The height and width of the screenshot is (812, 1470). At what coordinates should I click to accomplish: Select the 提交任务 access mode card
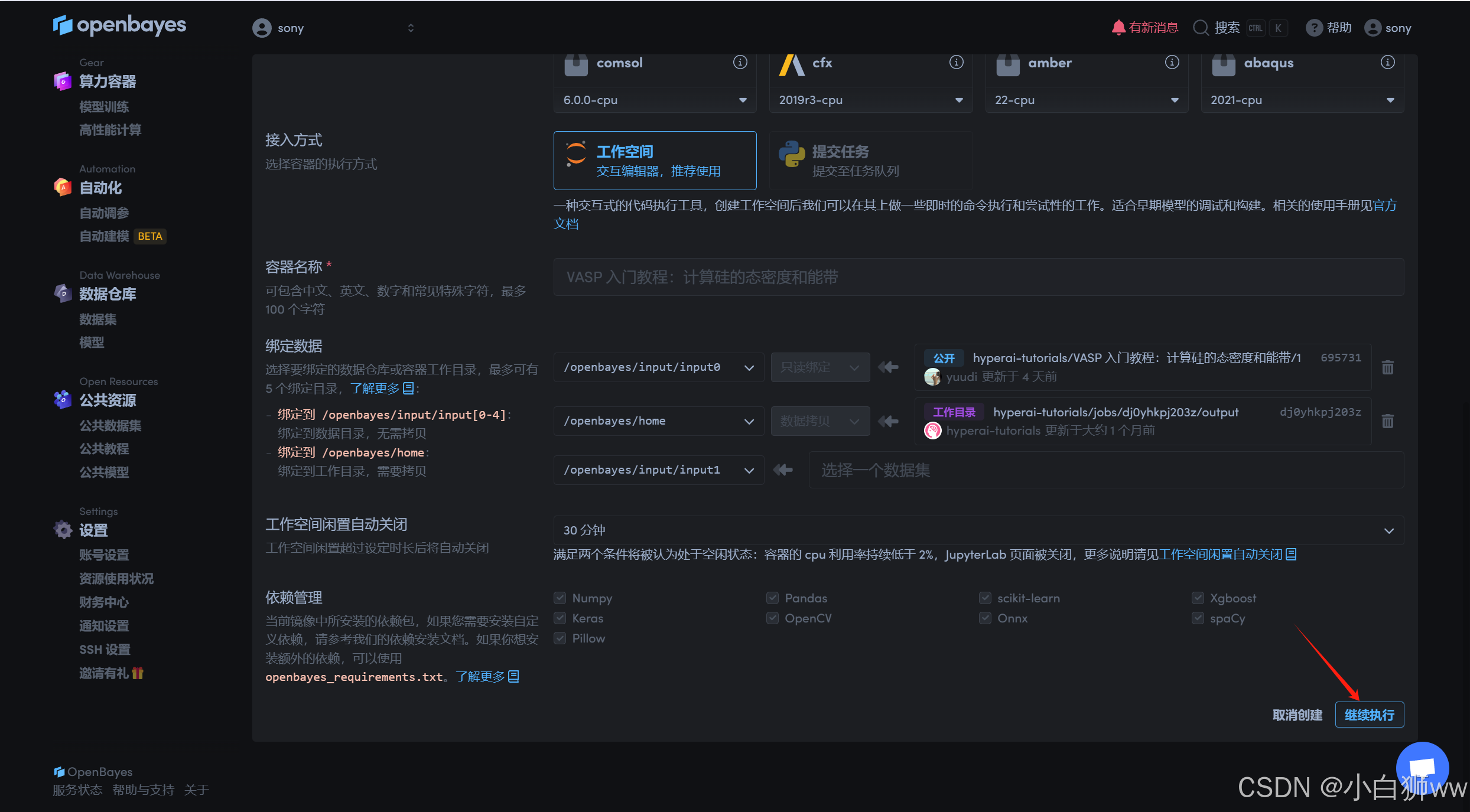[x=870, y=161]
